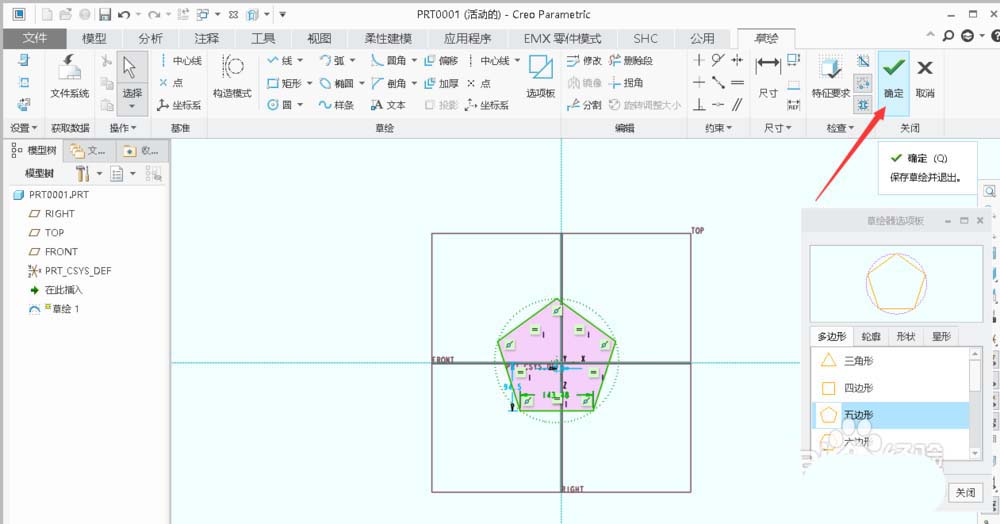The image size is (1000, 524).
Task: Click the undo arrow icon
Action: click(x=124, y=14)
